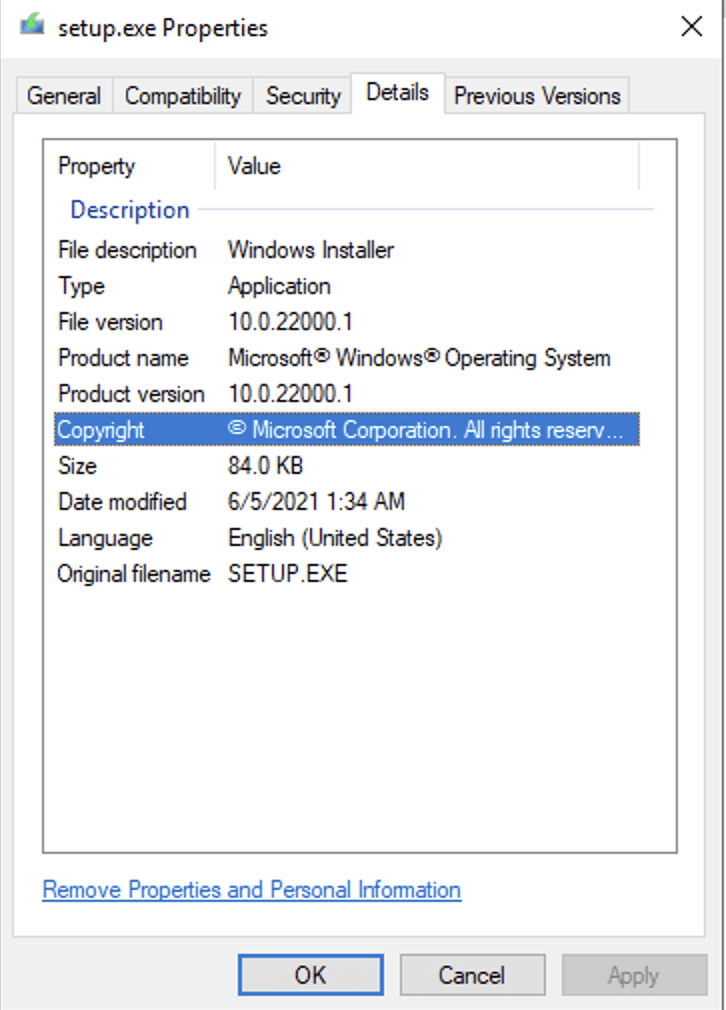The height and width of the screenshot is (1010, 726).
Task: Click the Property column header
Action: coord(96,166)
